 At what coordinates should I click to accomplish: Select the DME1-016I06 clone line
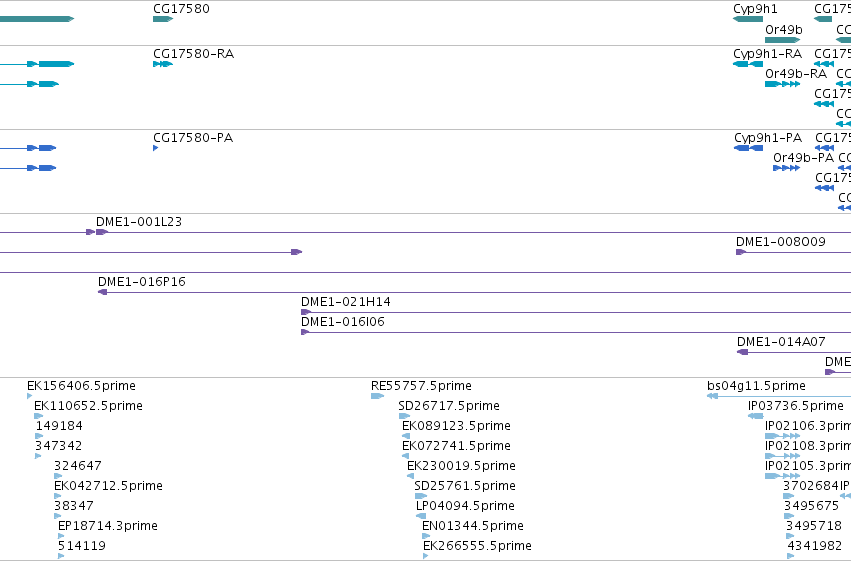click(x=576, y=332)
